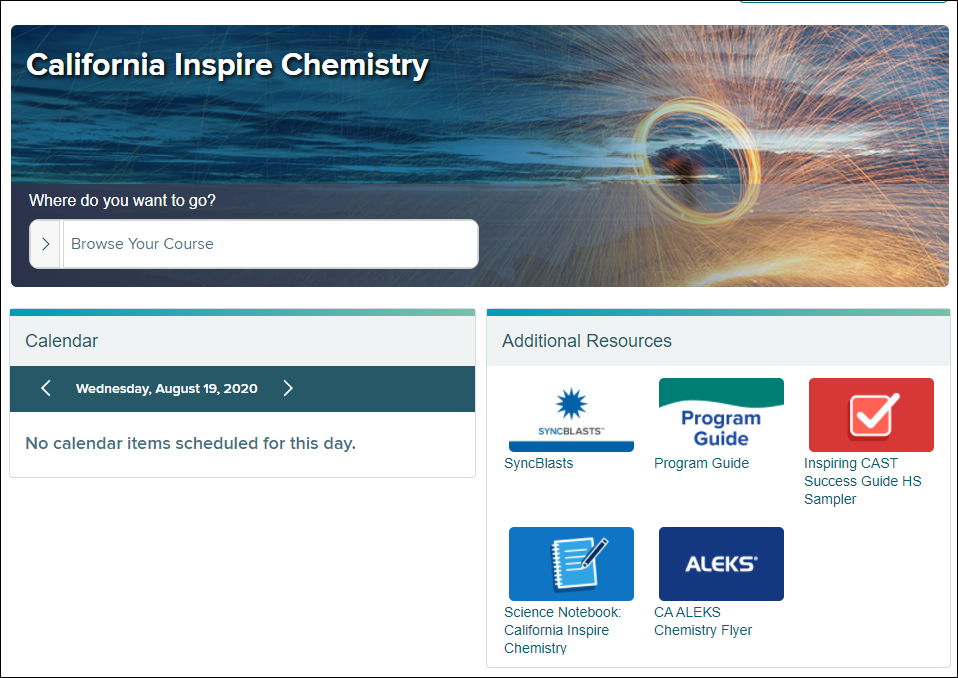
Task: Click the Science Notebook blue pencil icon
Action: coord(571,563)
